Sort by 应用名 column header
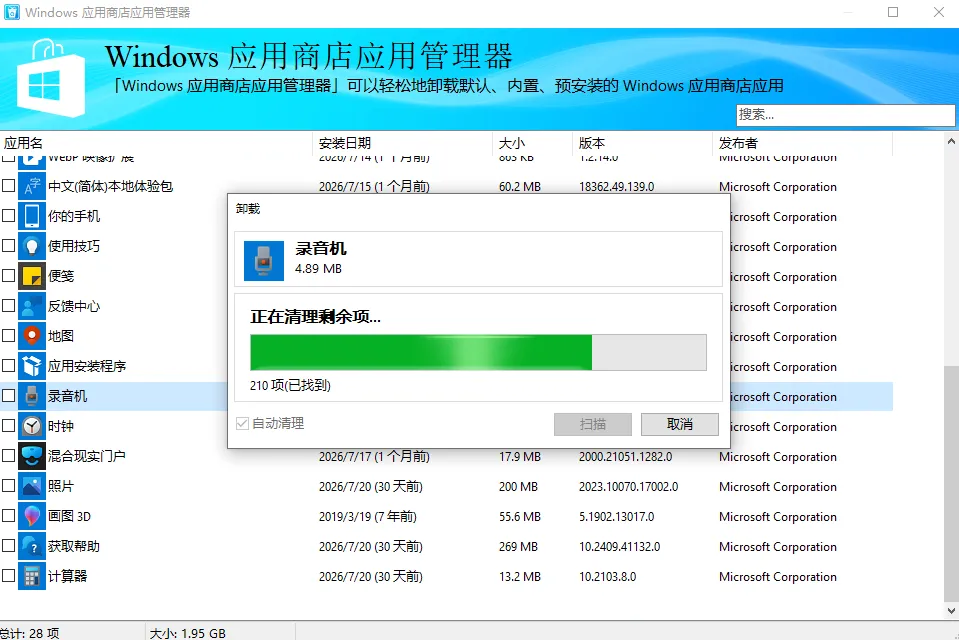Screen dimensions: 959x640 156,143
